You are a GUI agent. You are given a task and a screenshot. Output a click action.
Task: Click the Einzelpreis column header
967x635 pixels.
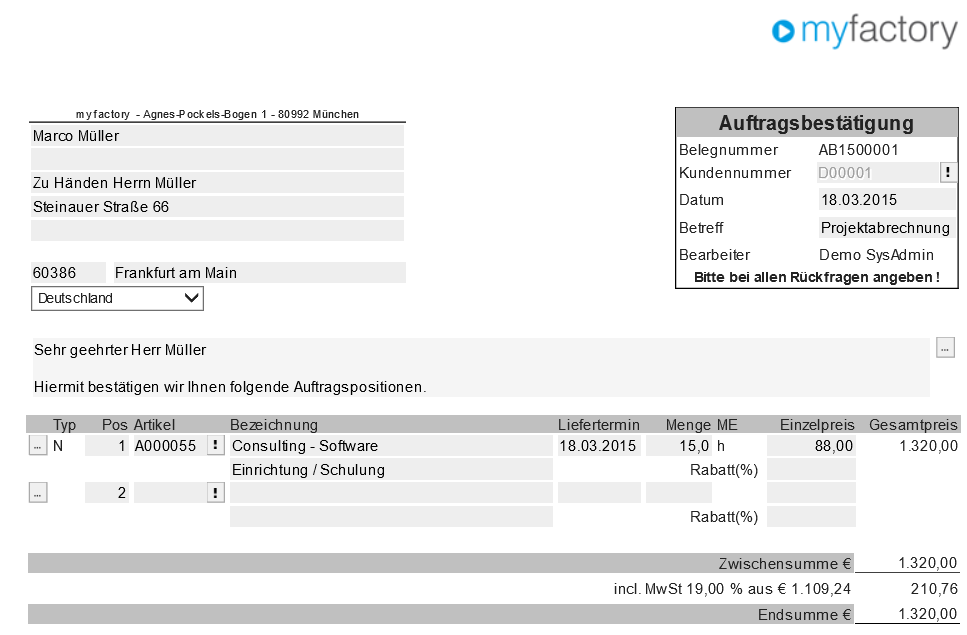pos(817,425)
